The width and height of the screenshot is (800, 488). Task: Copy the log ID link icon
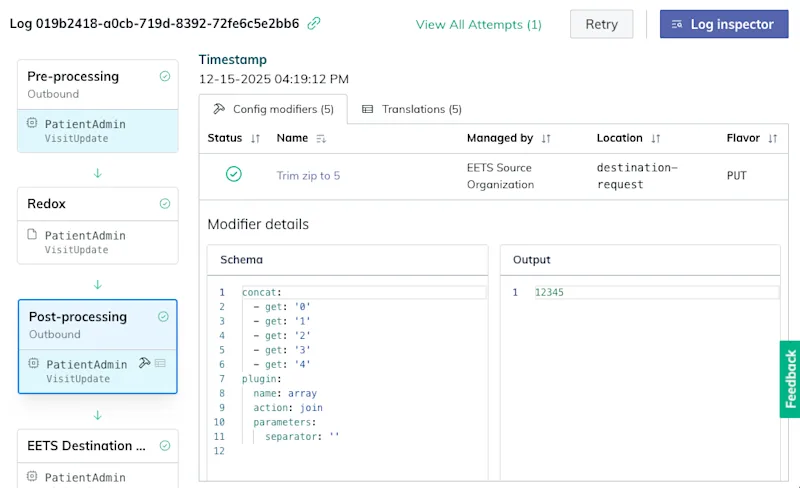pyautogui.click(x=314, y=23)
